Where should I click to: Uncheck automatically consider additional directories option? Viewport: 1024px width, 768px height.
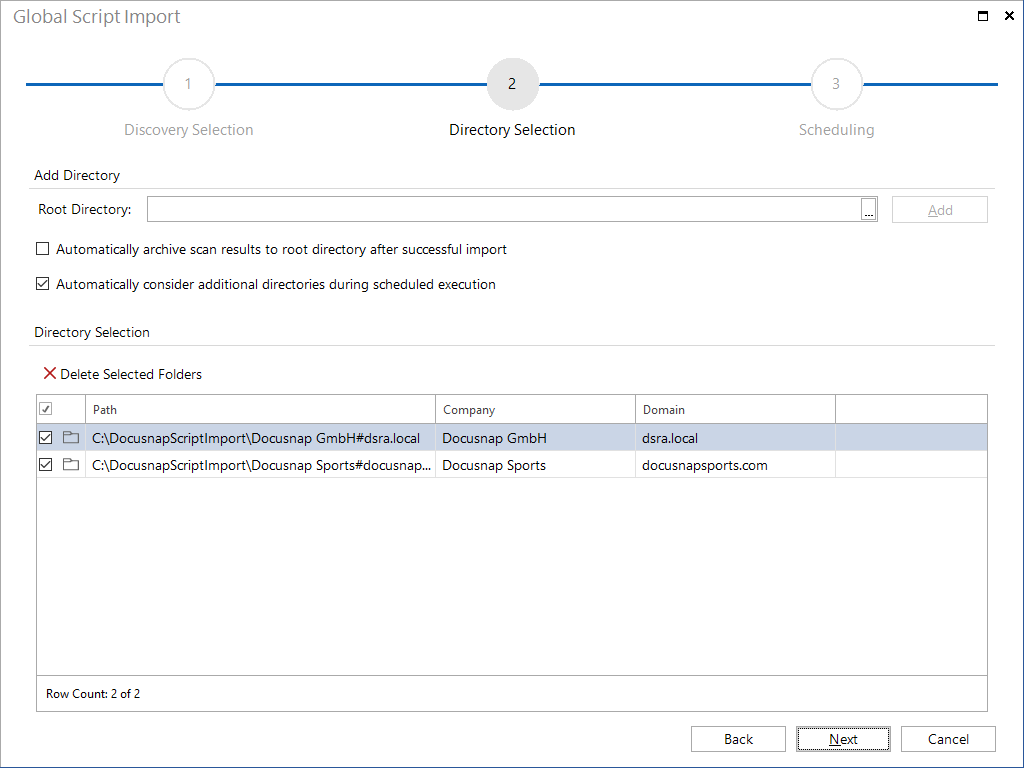42,284
